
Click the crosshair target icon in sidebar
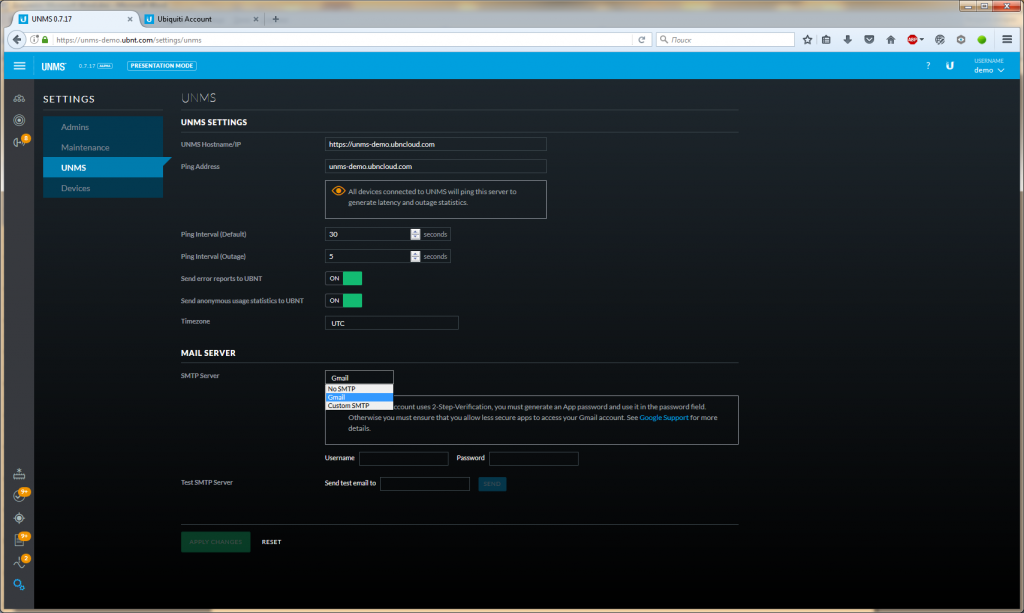(19, 518)
